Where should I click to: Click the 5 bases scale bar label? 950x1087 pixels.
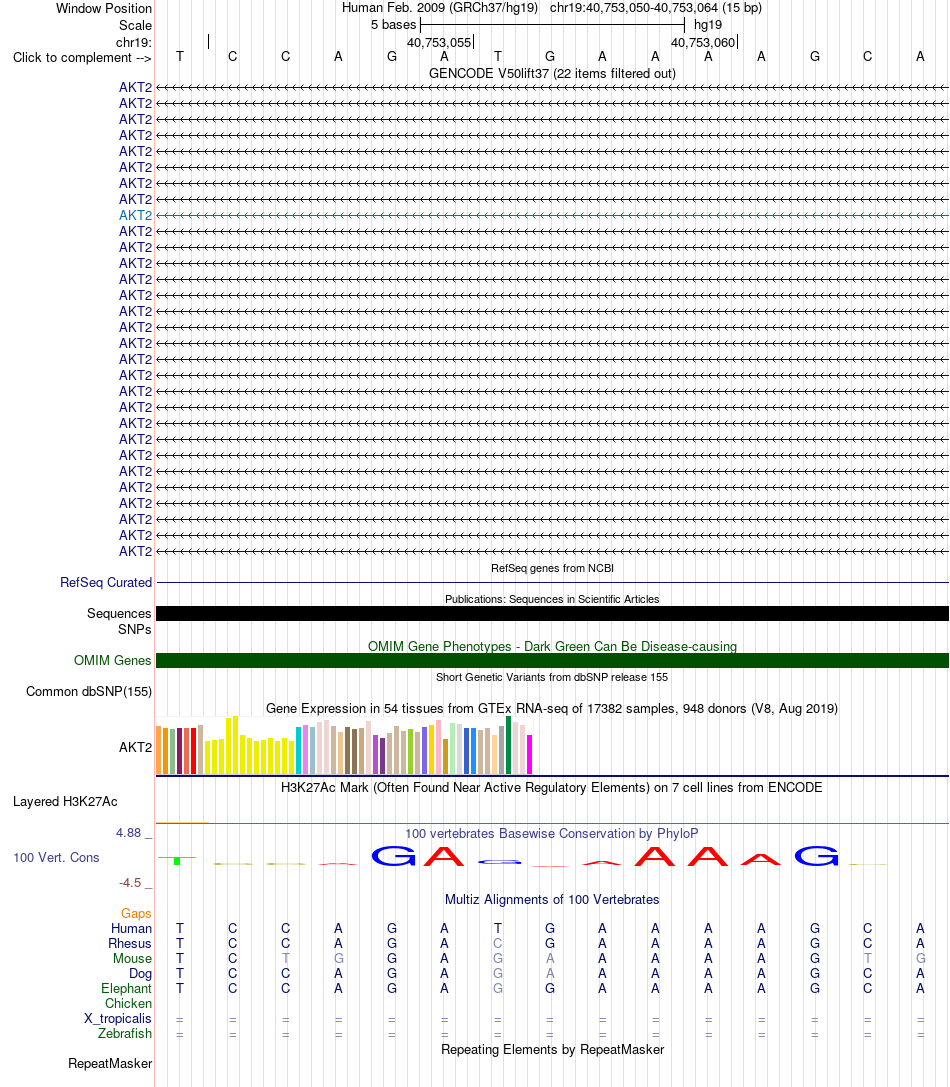tap(393, 25)
